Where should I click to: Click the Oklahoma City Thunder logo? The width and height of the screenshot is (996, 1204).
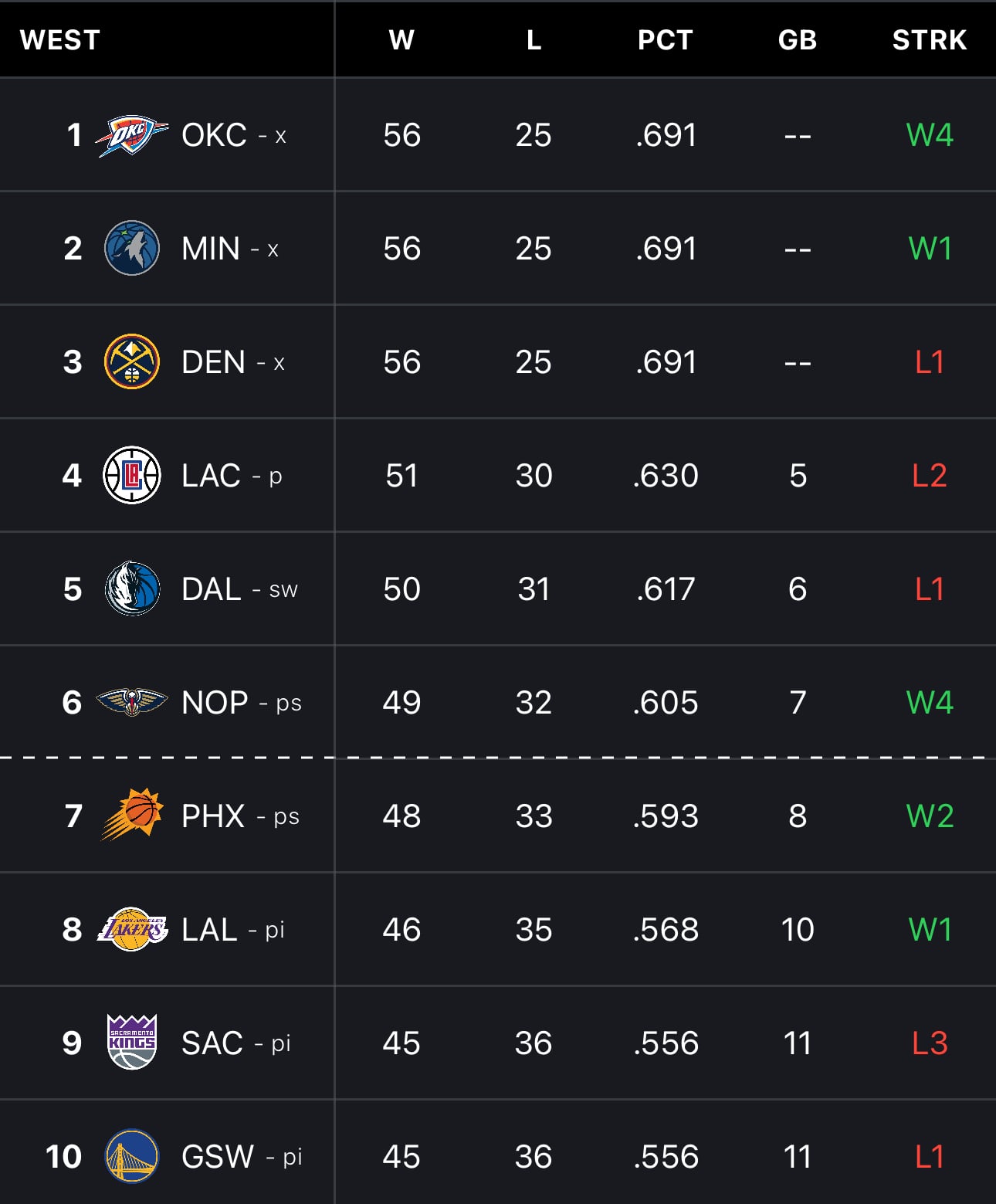pyautogui.click(x=131, y=135)
